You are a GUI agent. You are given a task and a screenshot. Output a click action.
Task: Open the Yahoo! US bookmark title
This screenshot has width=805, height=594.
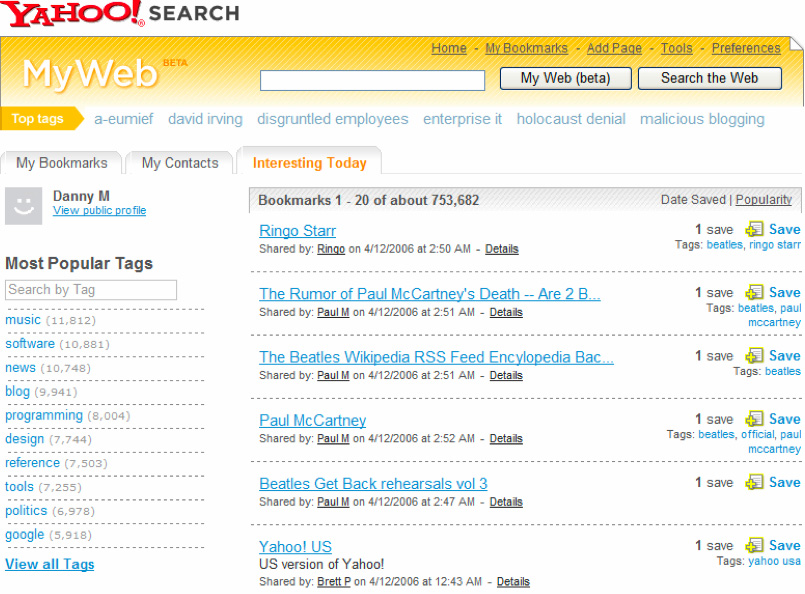(295, 547)
